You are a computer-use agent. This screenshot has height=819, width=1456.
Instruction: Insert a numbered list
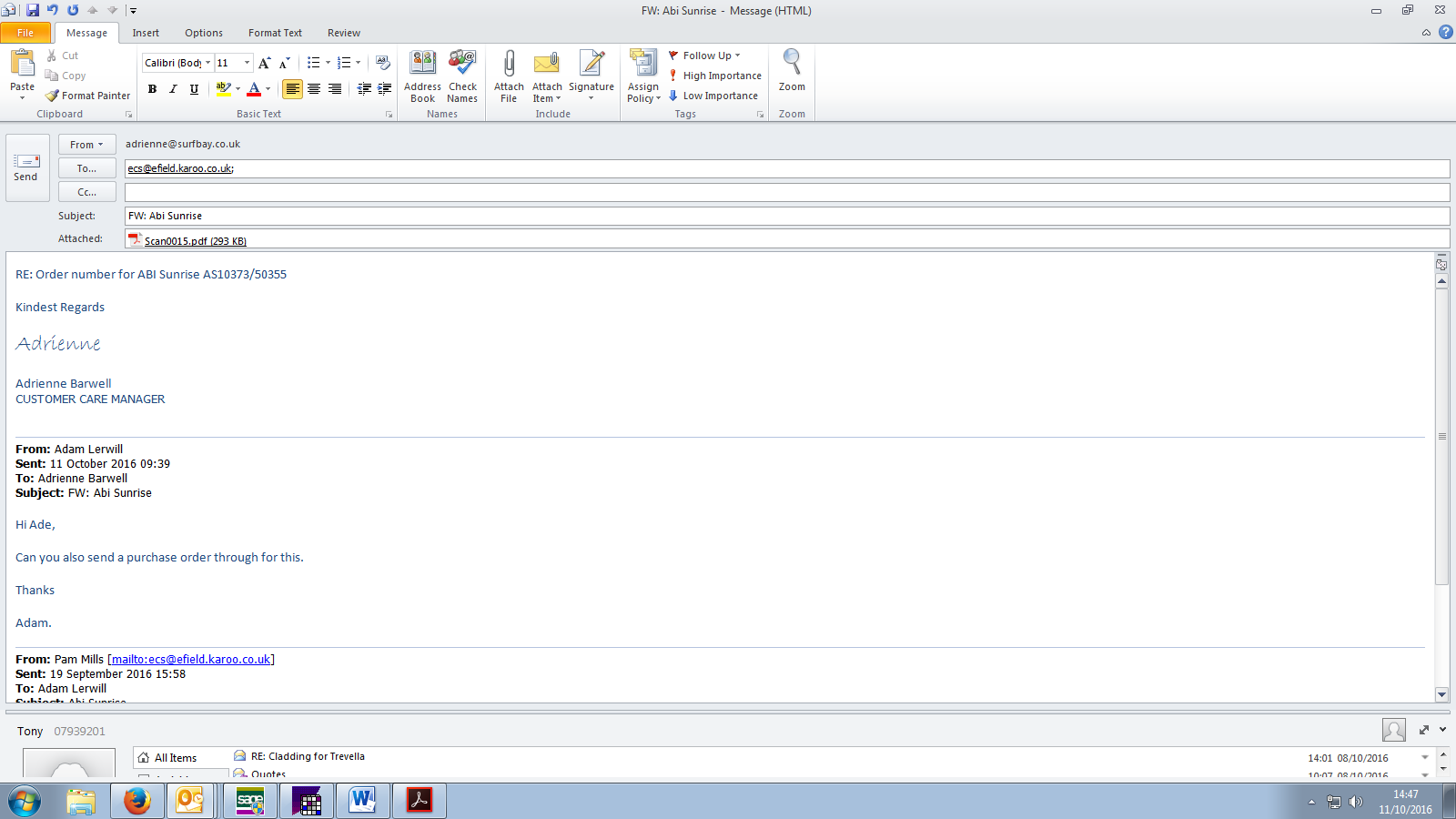pyautogui.click(x=343, y=63)
